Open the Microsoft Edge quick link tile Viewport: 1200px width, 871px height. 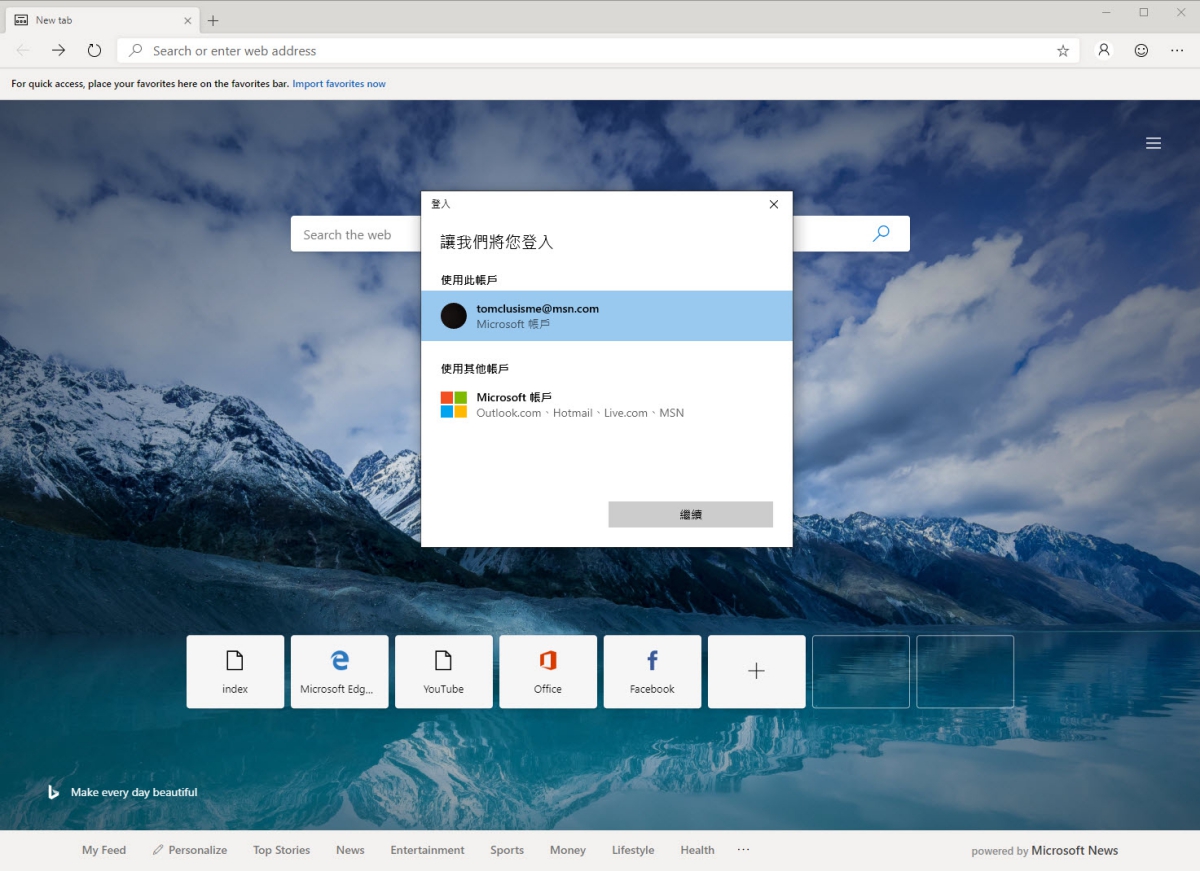point(340,672)
